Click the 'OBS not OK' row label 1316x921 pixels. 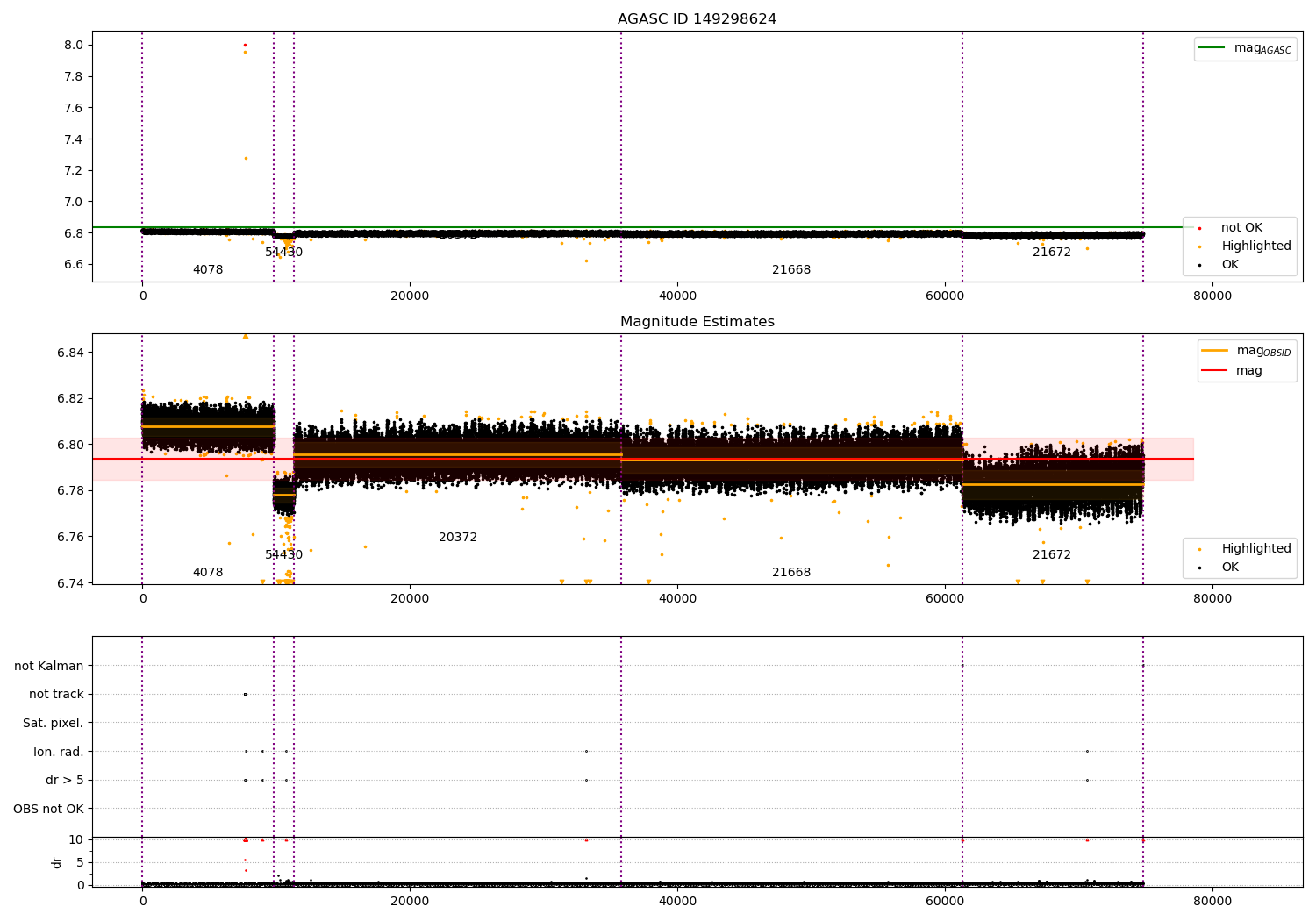click(x=48, y=809)
